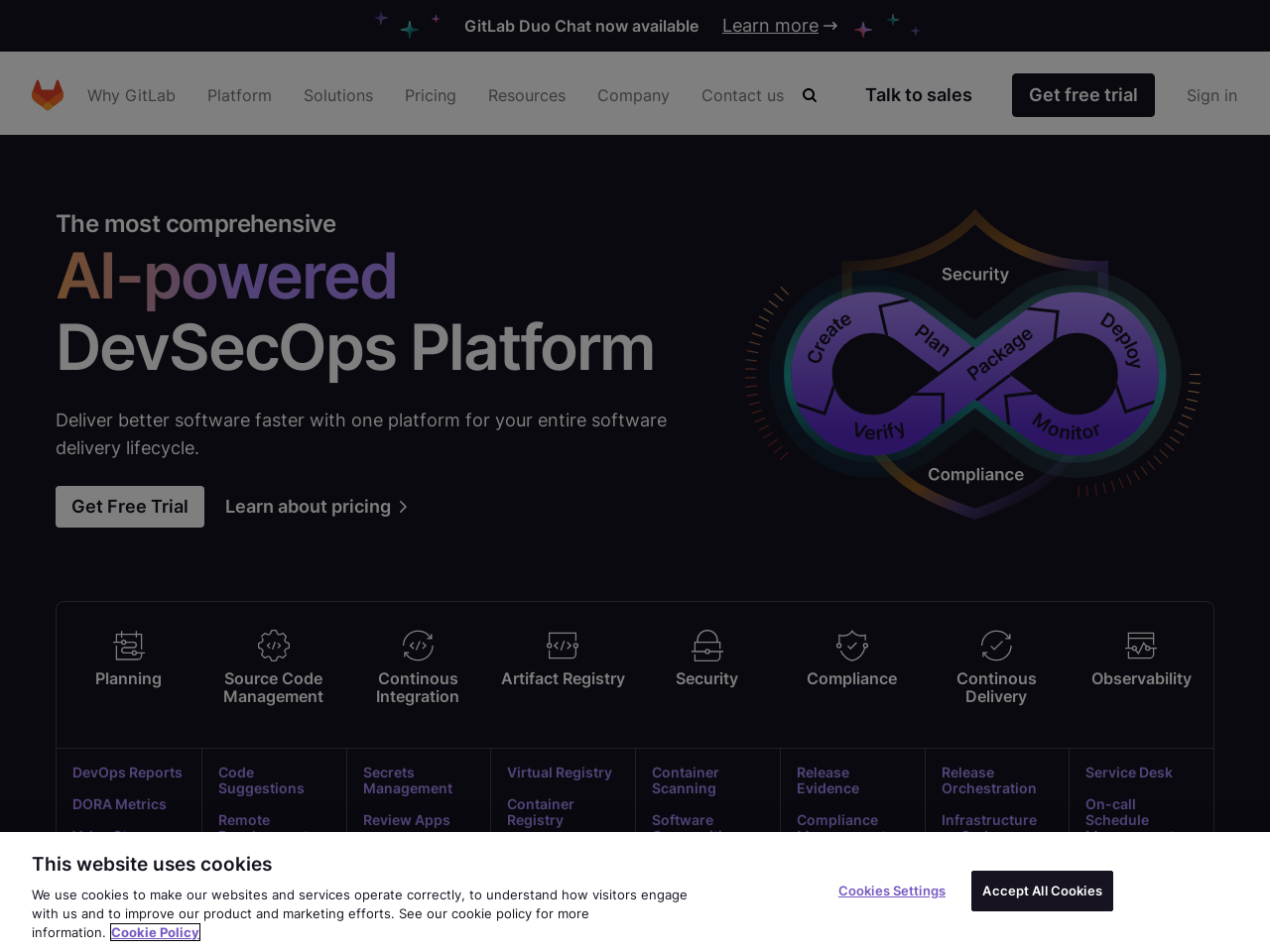Click the Artifact Registry icon
The height and width of the screenshot is (952, 1270).
click(563, 646)
